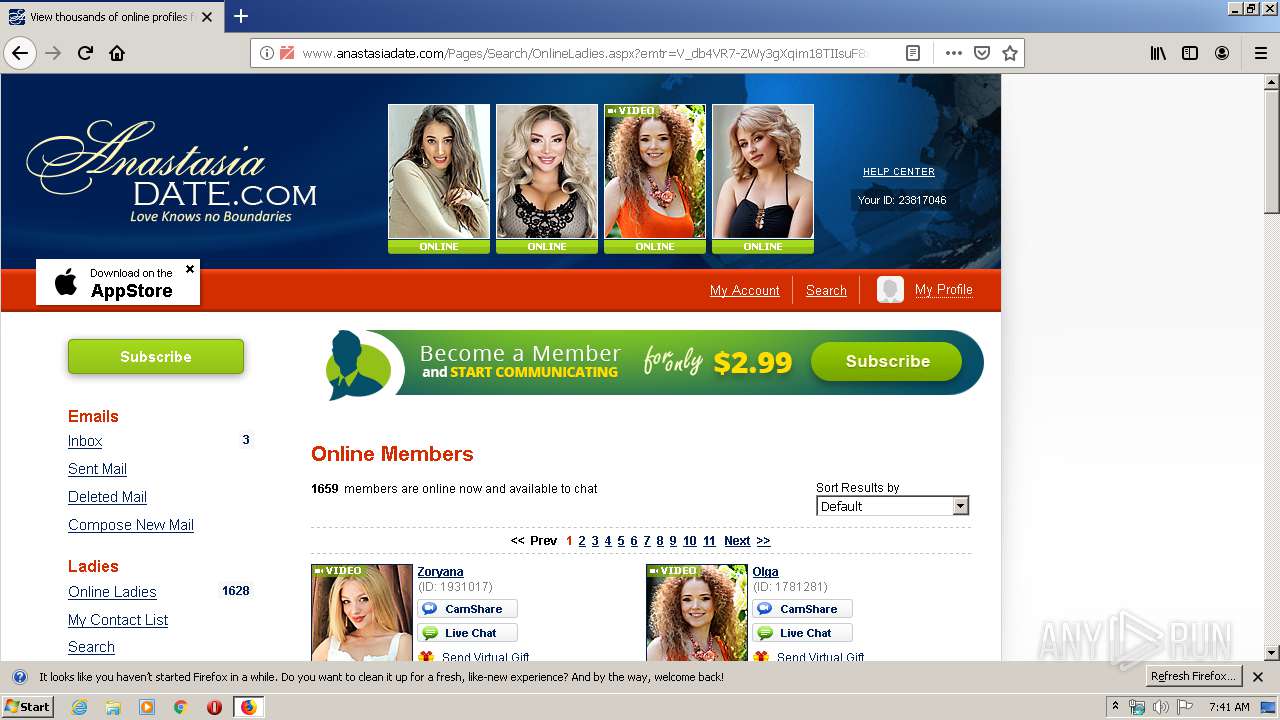Bookmark this page with the star icon
1280x720 pixels.
(x=1010, y=53)
